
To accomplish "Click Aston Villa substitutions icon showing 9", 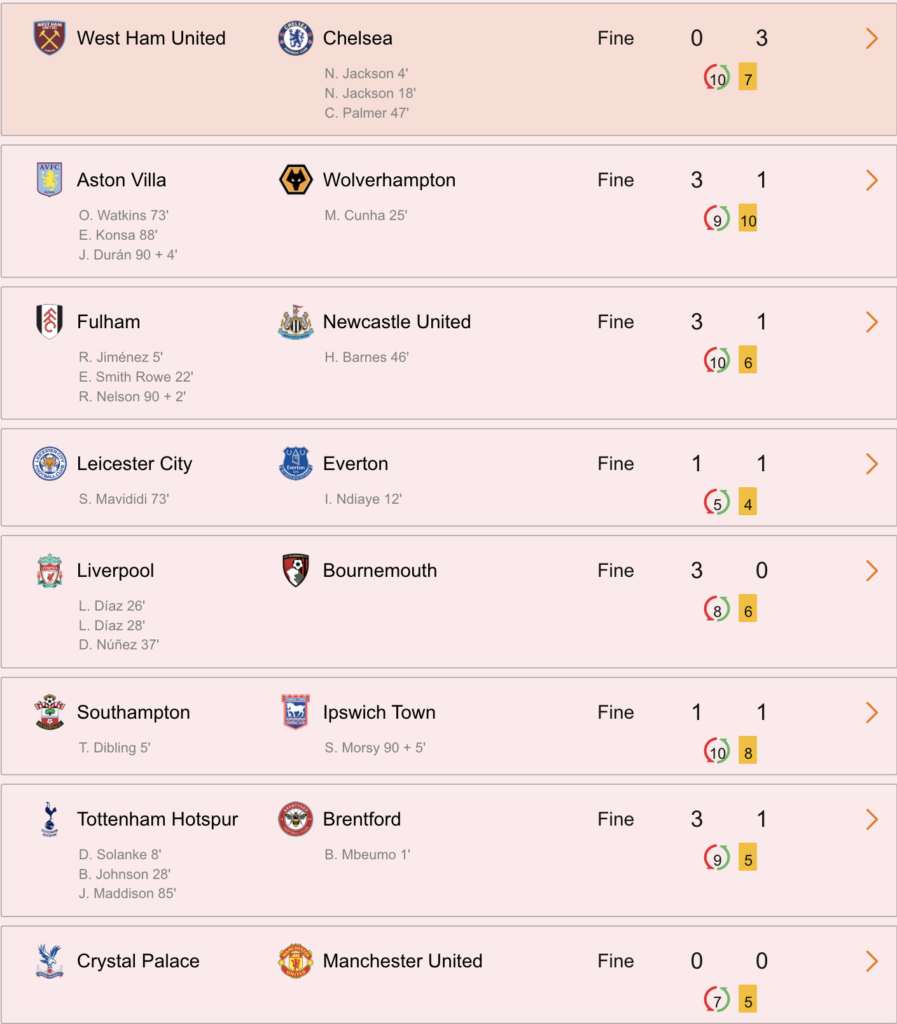I will tap(716, 219).
